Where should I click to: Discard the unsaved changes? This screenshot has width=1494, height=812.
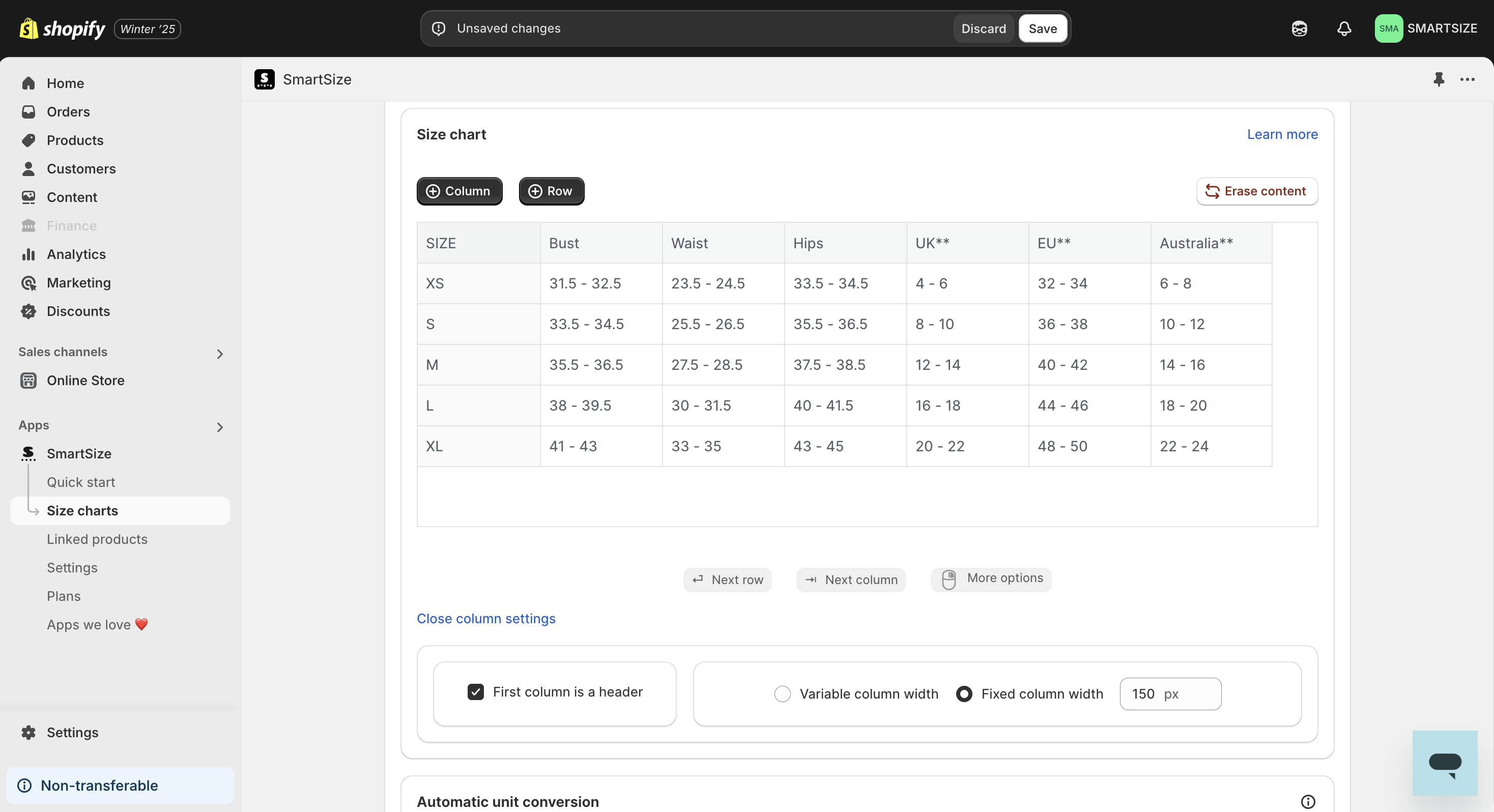tap(984, 28)
